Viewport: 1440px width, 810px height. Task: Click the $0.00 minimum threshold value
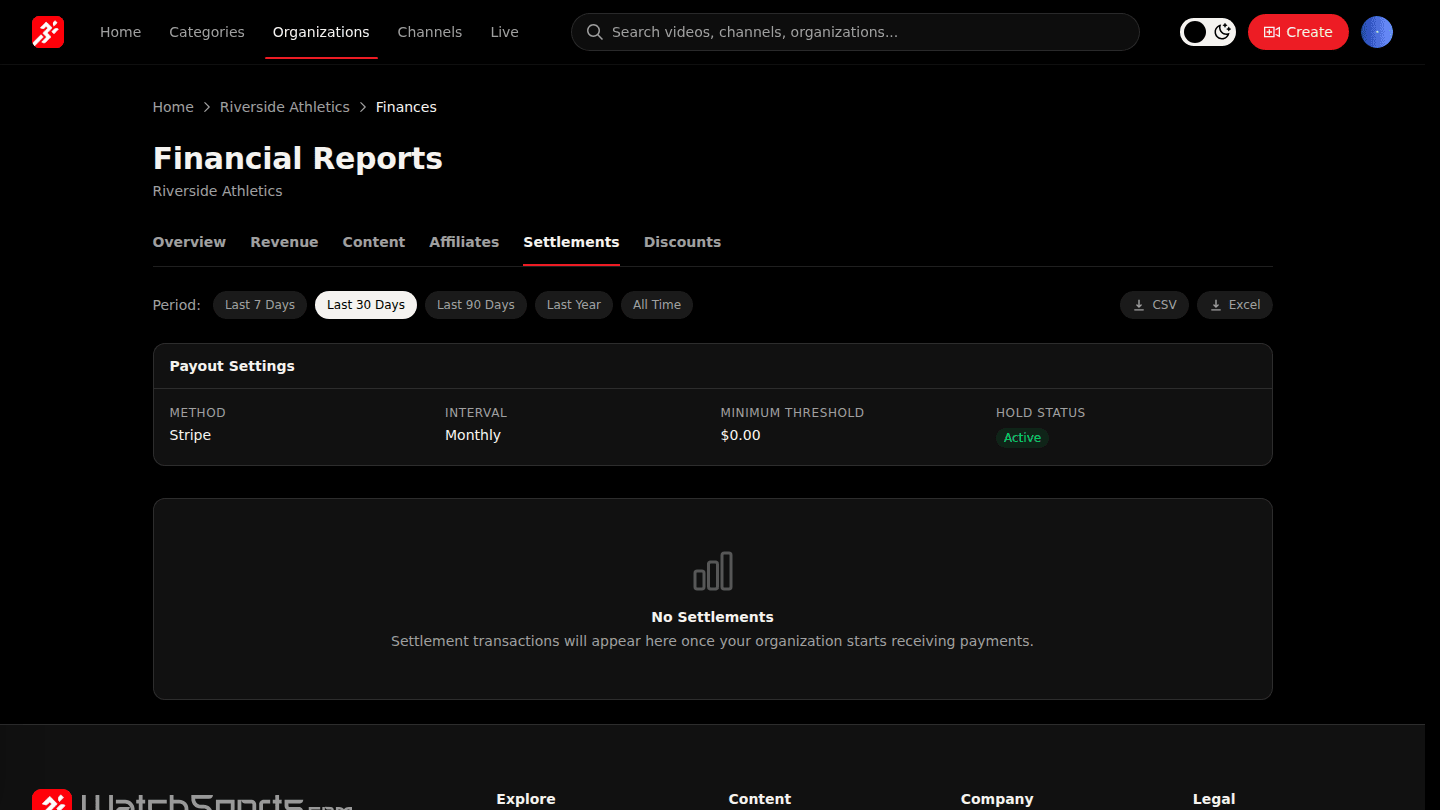[741, 435]
